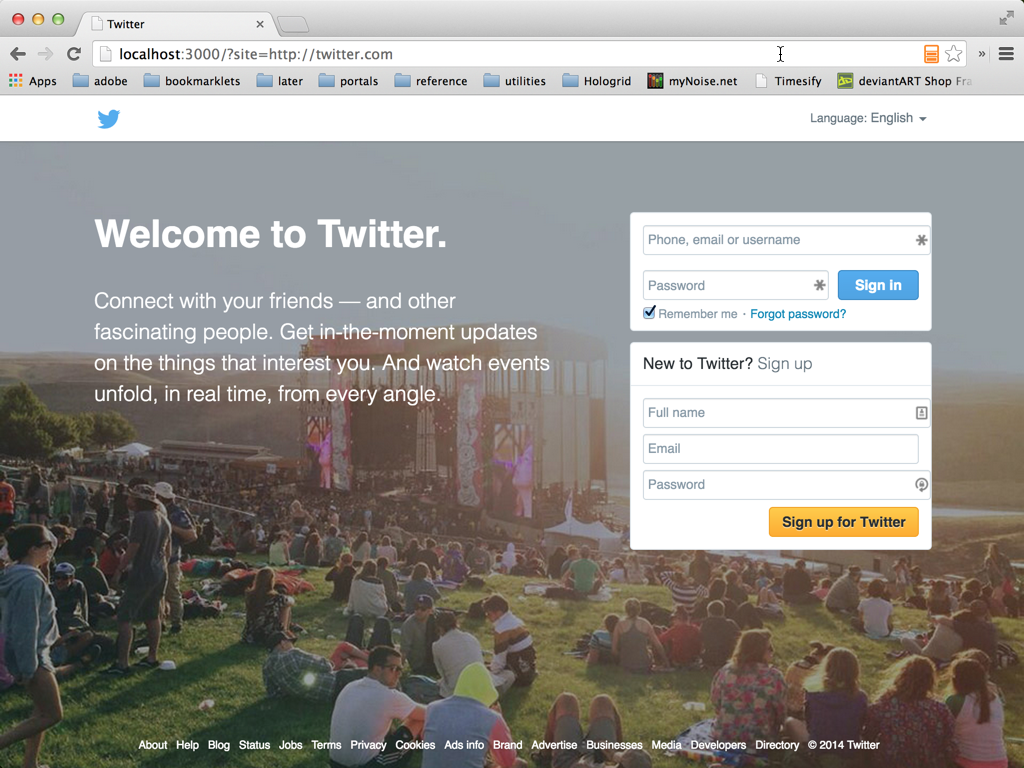Open the Language: English dropdown

click(x=868, y=118)
